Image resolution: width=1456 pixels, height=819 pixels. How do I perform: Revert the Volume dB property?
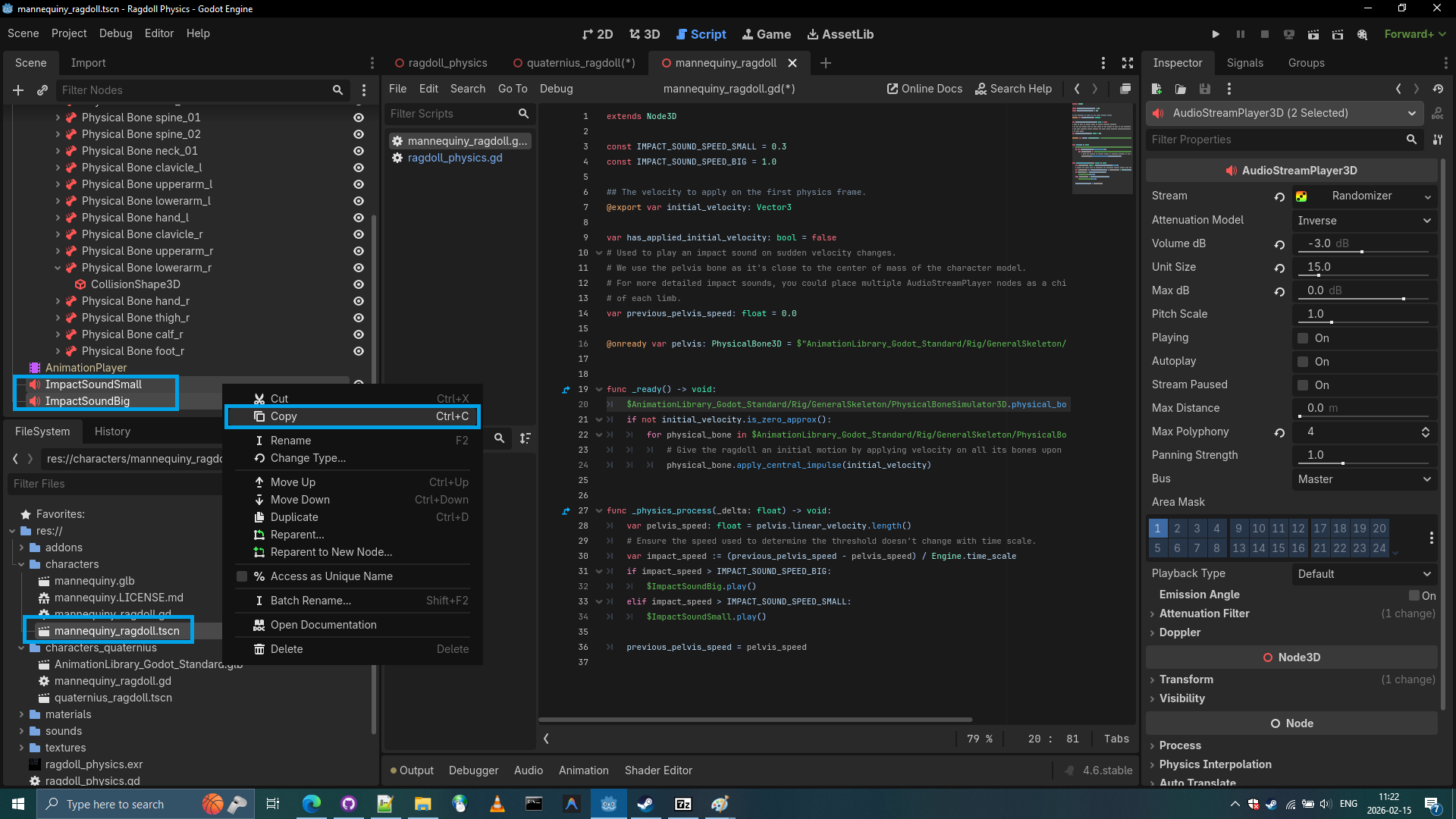1279,244
